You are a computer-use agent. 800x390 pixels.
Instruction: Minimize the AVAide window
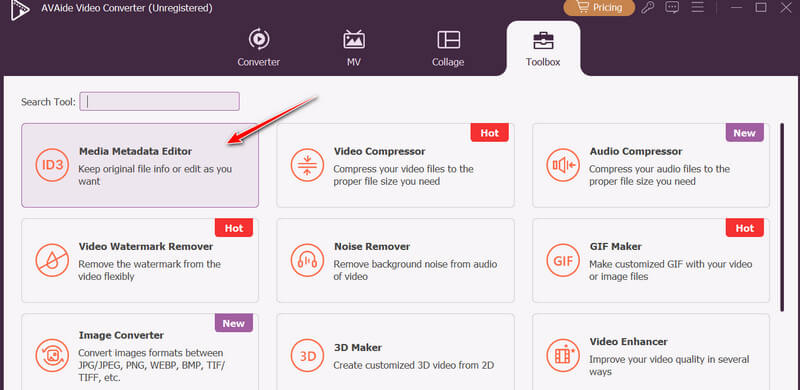(736, 8)
